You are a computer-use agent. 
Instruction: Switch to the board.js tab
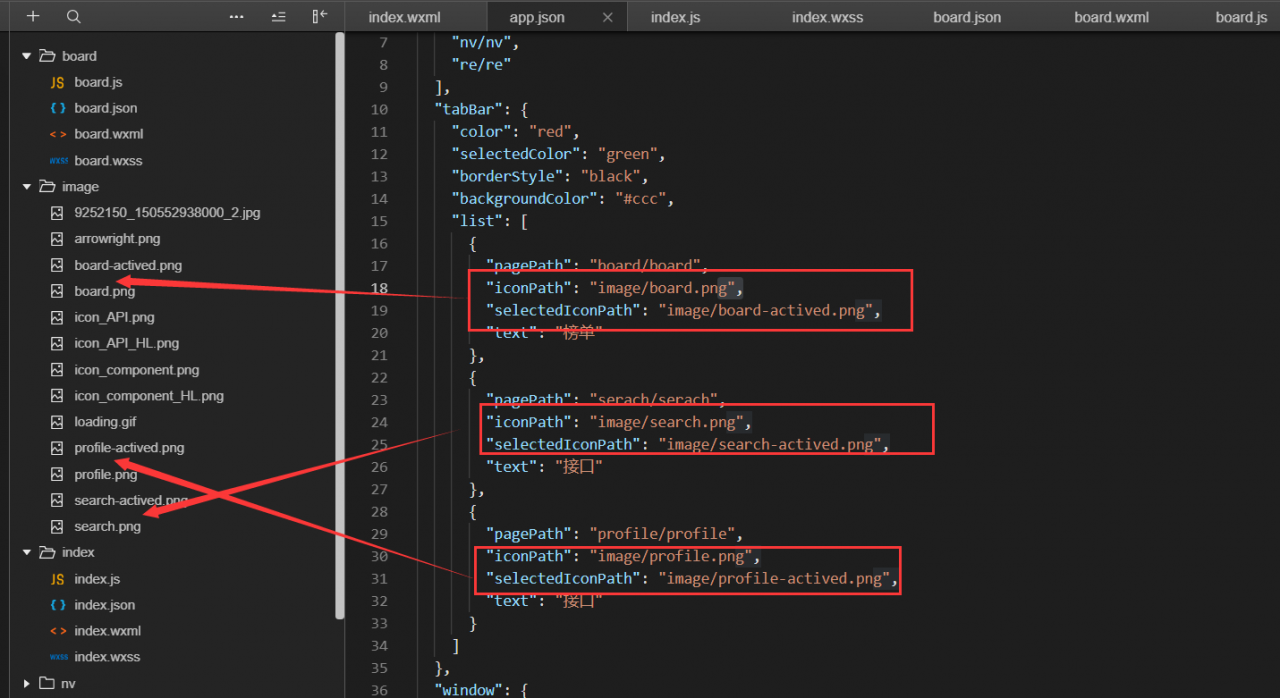(1241, 17)
